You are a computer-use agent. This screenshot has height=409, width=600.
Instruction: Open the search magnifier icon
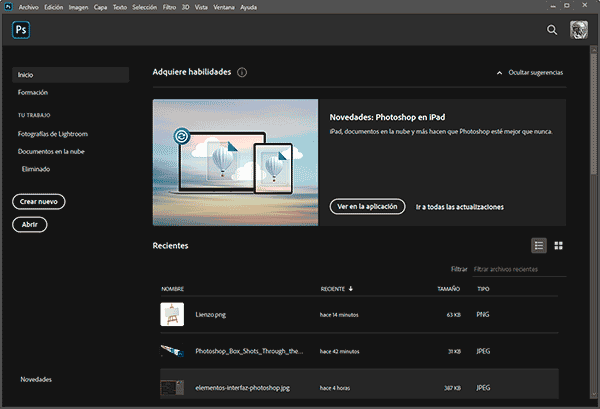click(552, 30)
